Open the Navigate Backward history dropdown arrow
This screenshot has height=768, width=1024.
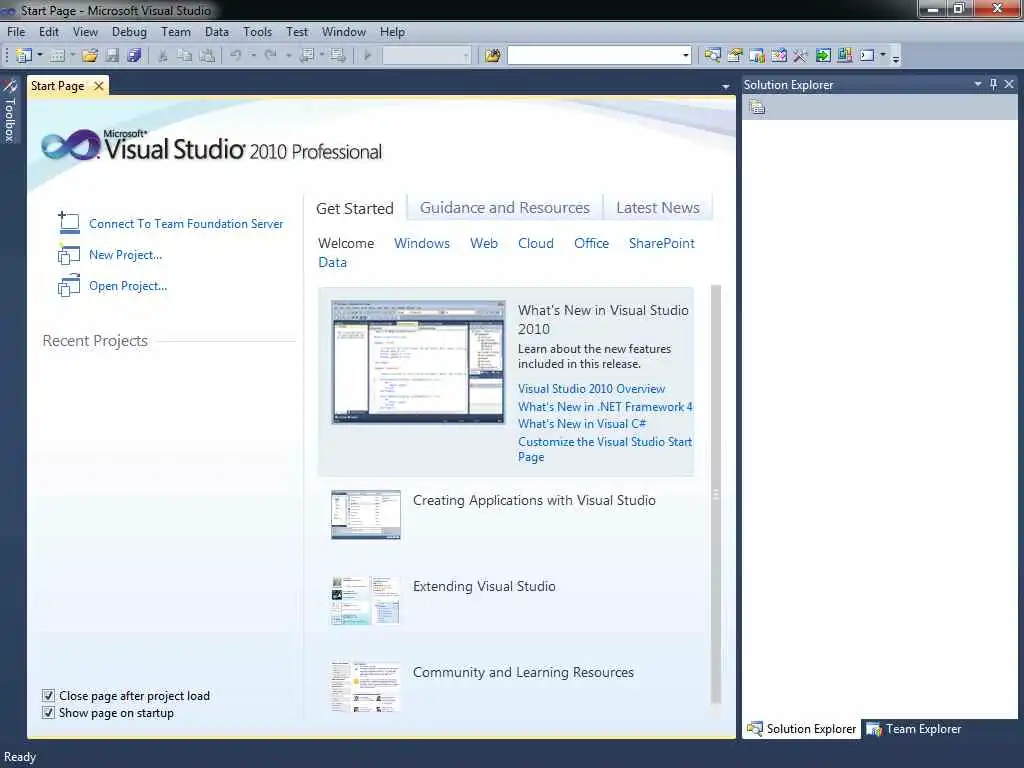click(x=322, y=56)
